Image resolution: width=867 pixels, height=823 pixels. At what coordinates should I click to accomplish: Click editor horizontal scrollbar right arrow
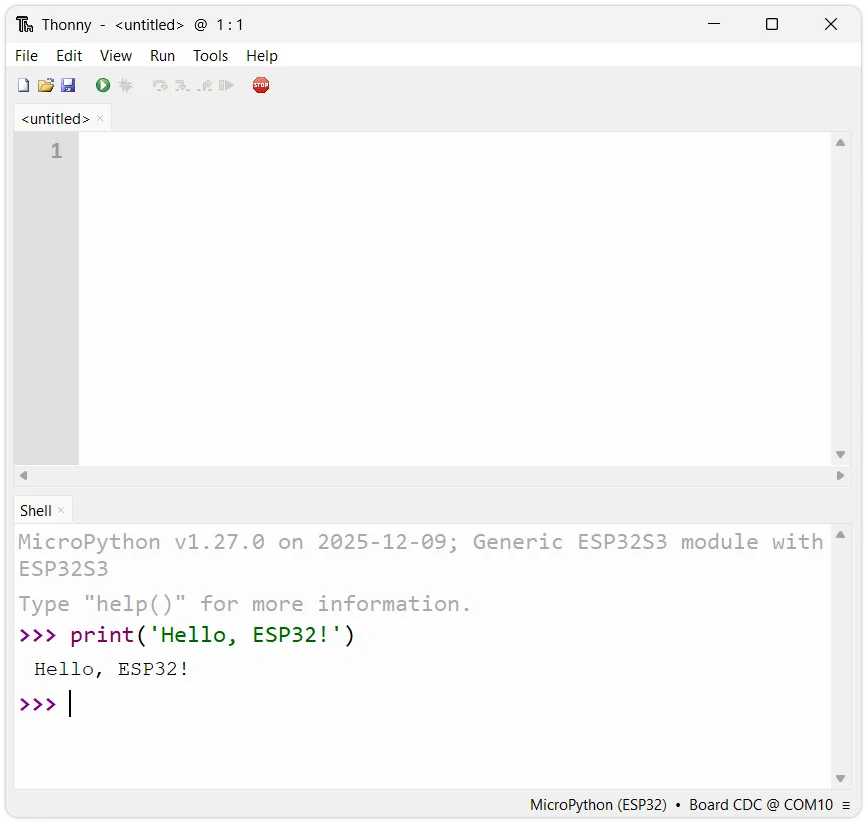tap(840, 476)
